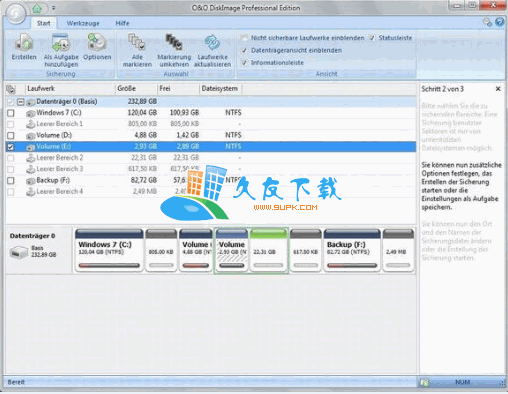Click the 100,93 GB free space cell
Screen dimensions: 508x394
(184, 113)
